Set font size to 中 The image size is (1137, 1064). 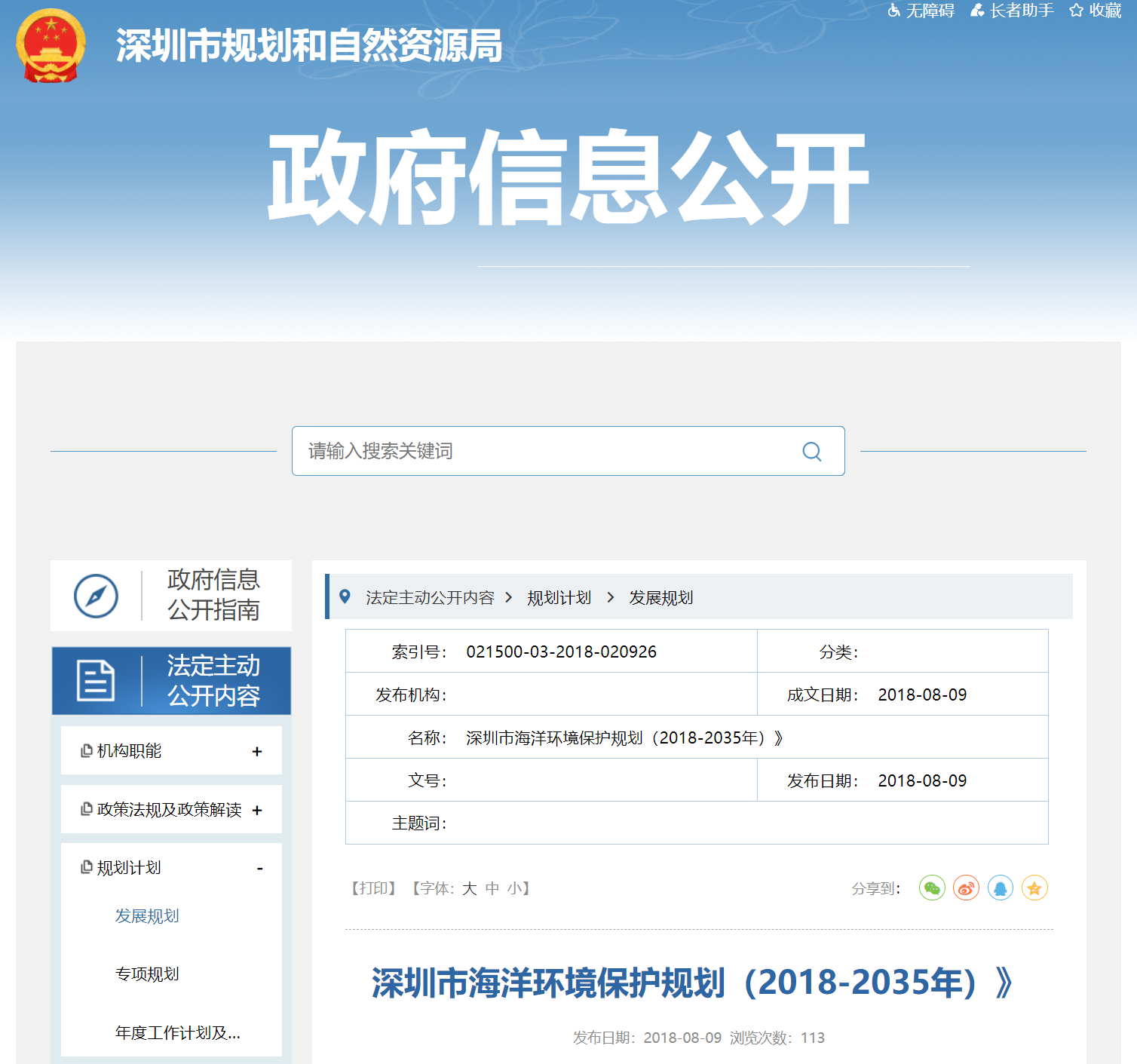tap(492, 889)
